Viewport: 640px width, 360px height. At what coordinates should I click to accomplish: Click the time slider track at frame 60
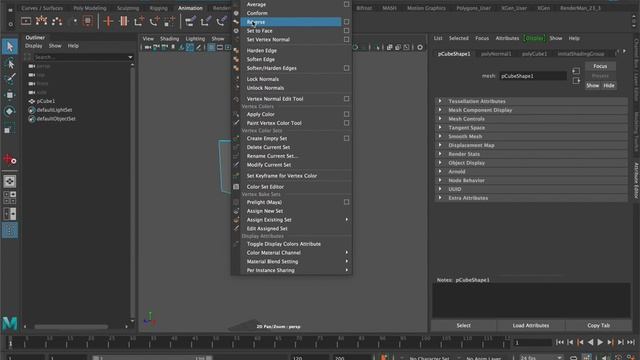click(x=257, y=343)
